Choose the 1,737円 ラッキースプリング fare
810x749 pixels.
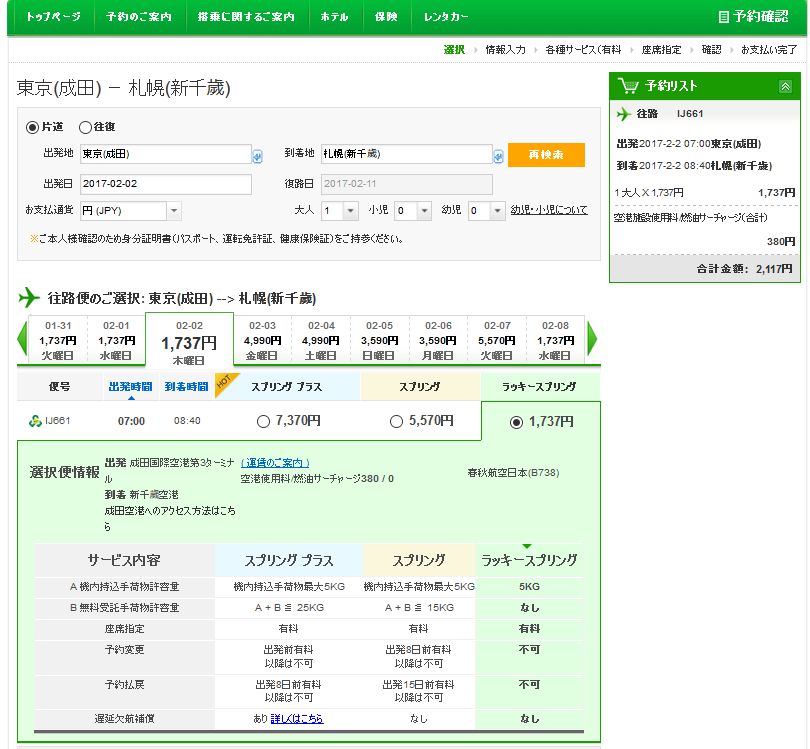click(x=516, y=423)
